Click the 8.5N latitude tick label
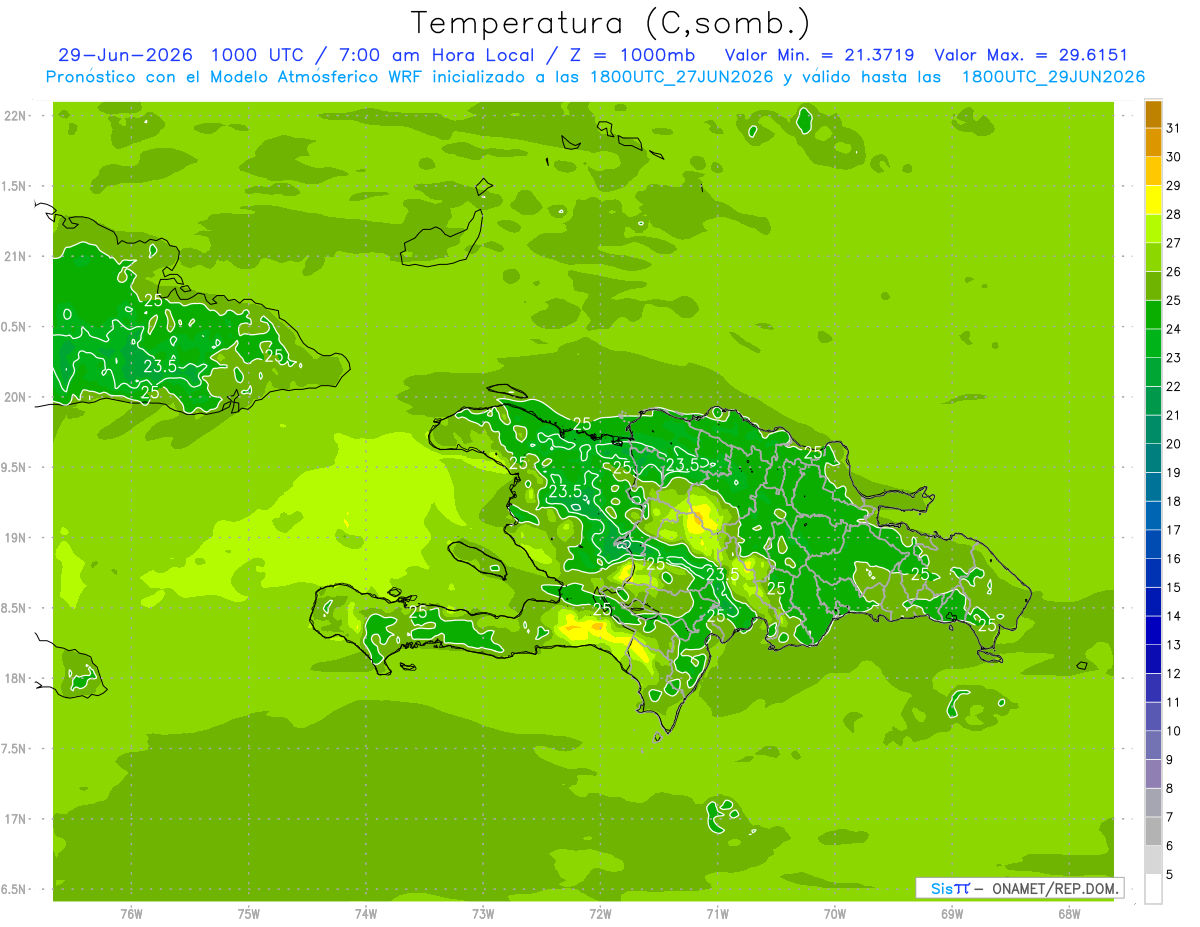 click(x=15, y=608)
